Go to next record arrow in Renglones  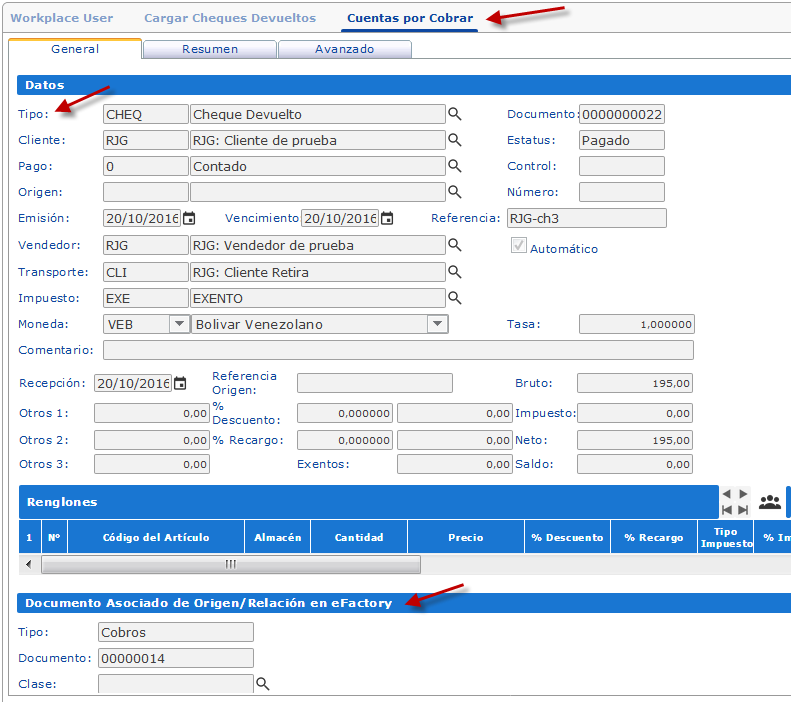pos(743,494)
